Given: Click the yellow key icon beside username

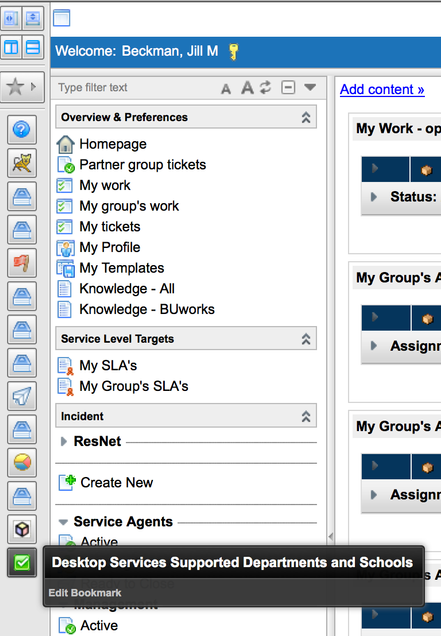Looking at the screenshot, I should [233, 52].
